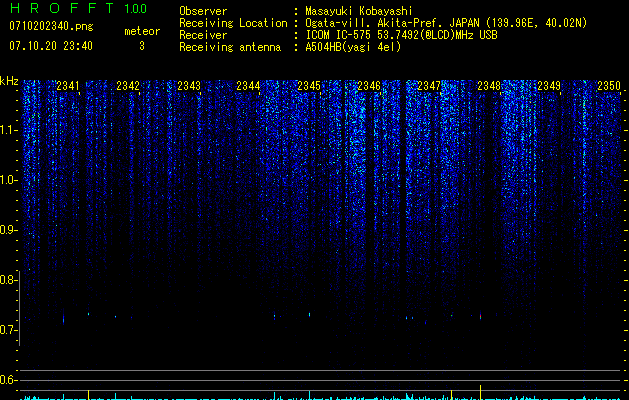Click the ICOM IC-575 receiver details
The image size is (629, 400).
[x=401, y=35]
